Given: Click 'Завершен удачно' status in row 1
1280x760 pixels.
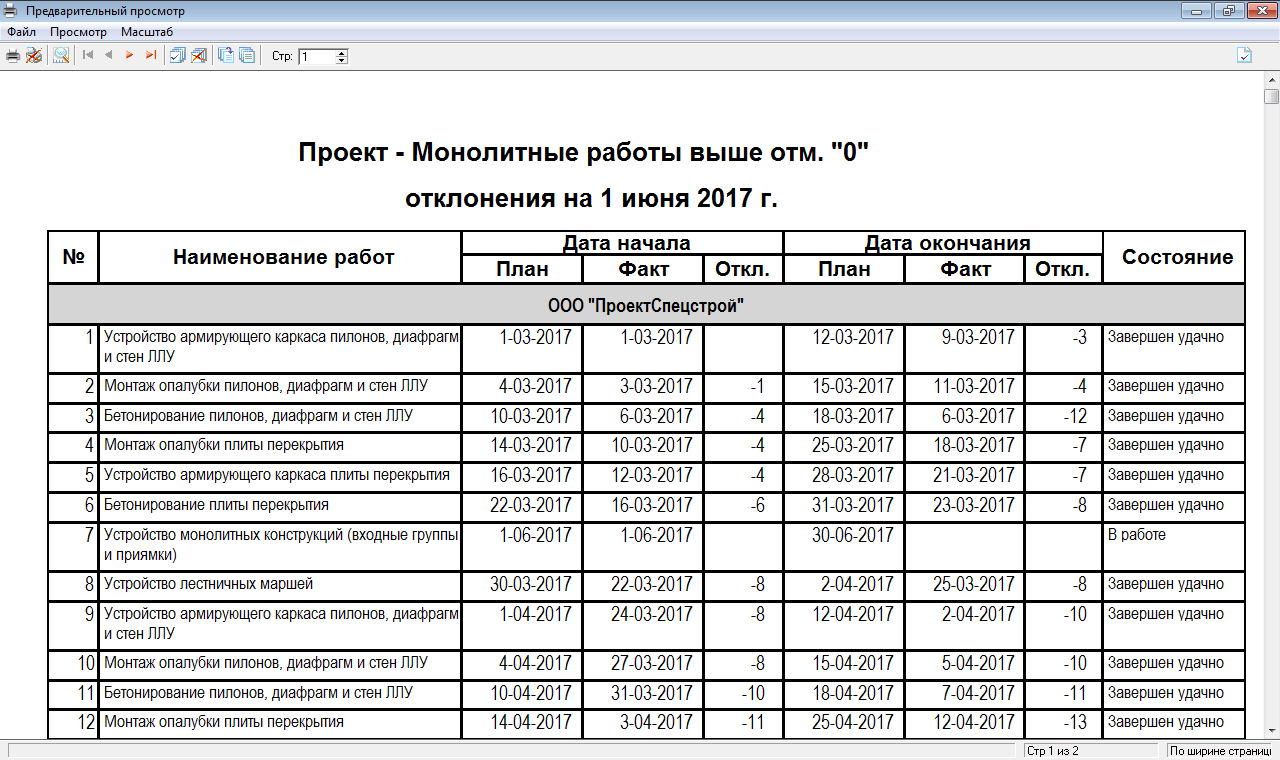Looking at the screenshot, I should tap(1165, 337).
